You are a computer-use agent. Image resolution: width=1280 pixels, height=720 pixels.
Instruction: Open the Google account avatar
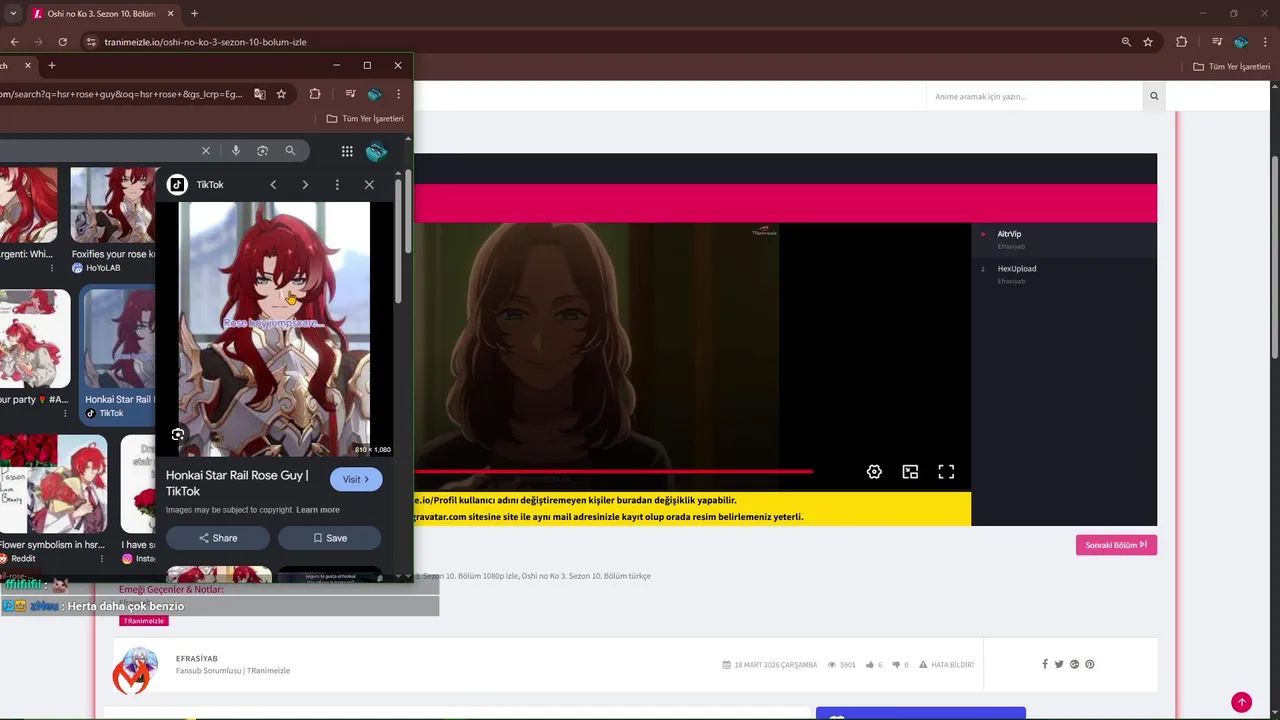pyautogui.click(x=376, y=151)
